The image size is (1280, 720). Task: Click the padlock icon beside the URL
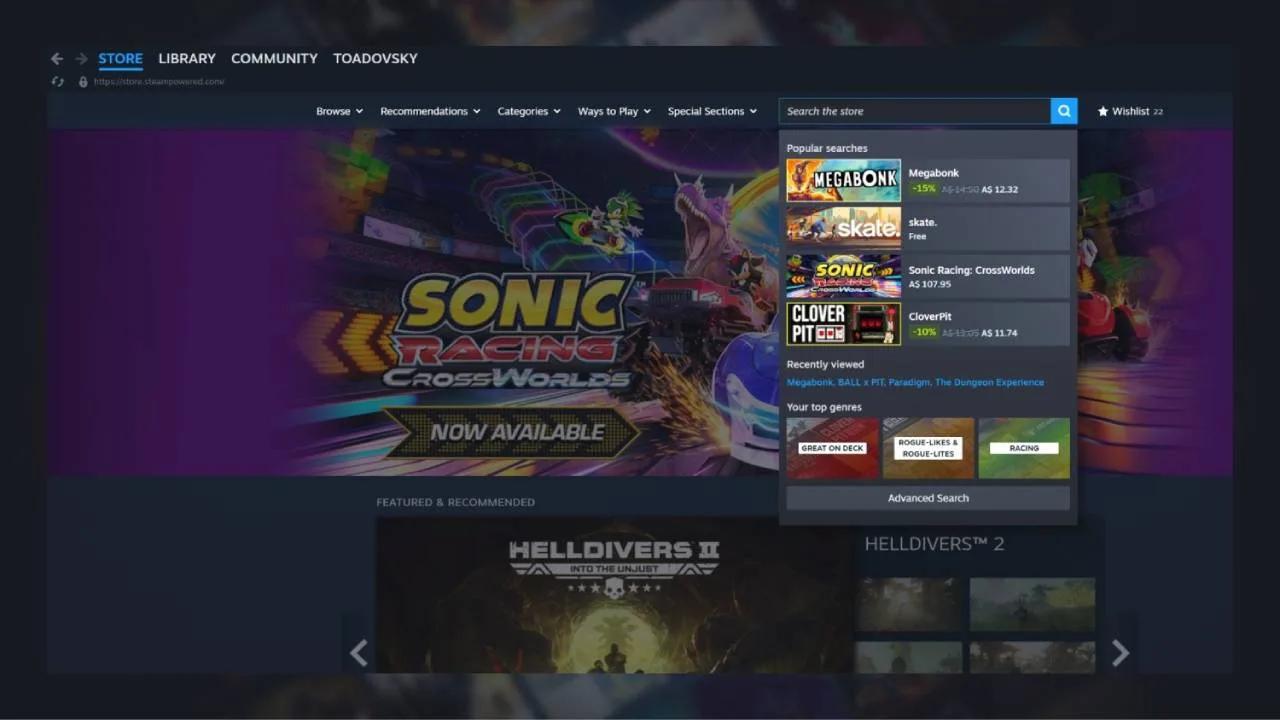click(x=84, y=82)
